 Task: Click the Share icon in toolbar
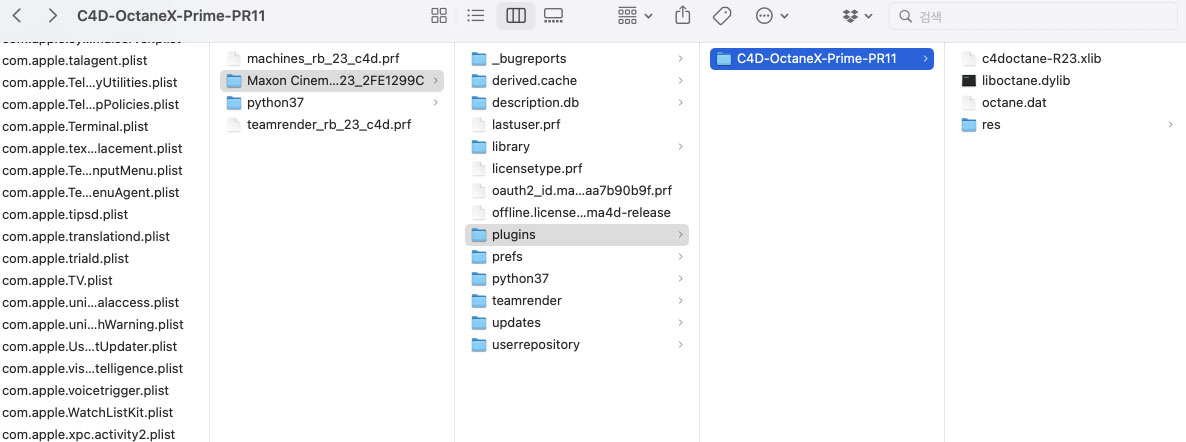coord(682,15)
